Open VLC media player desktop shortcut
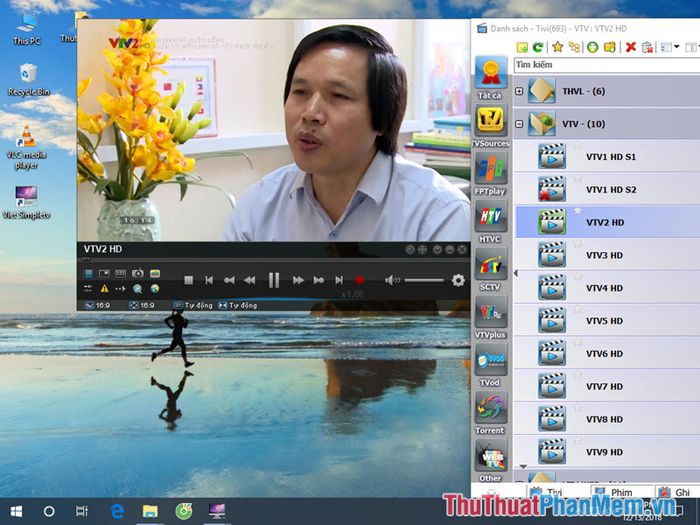The image size is (700, 525). point(26,147)
